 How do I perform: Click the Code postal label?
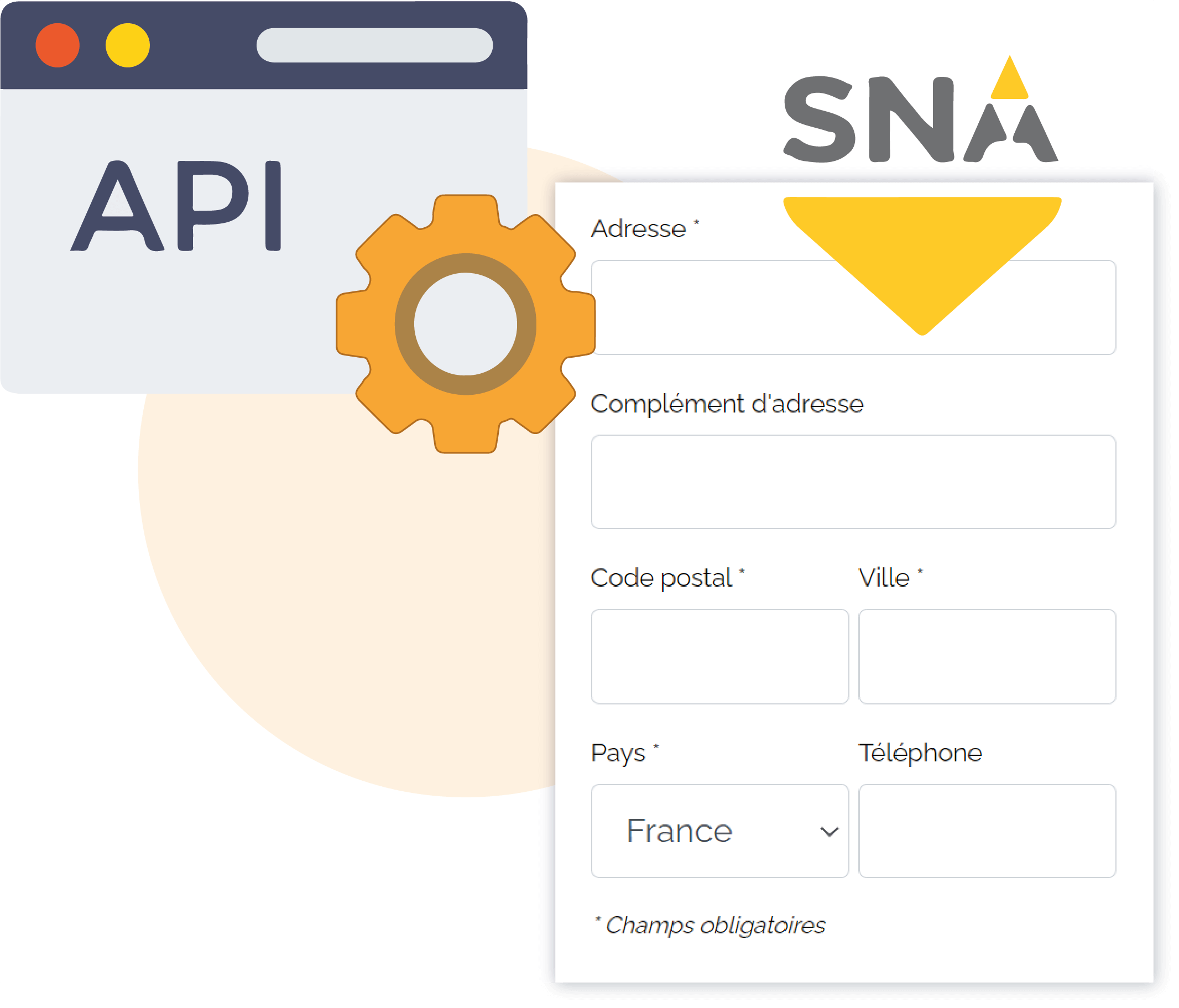[667, 578]
